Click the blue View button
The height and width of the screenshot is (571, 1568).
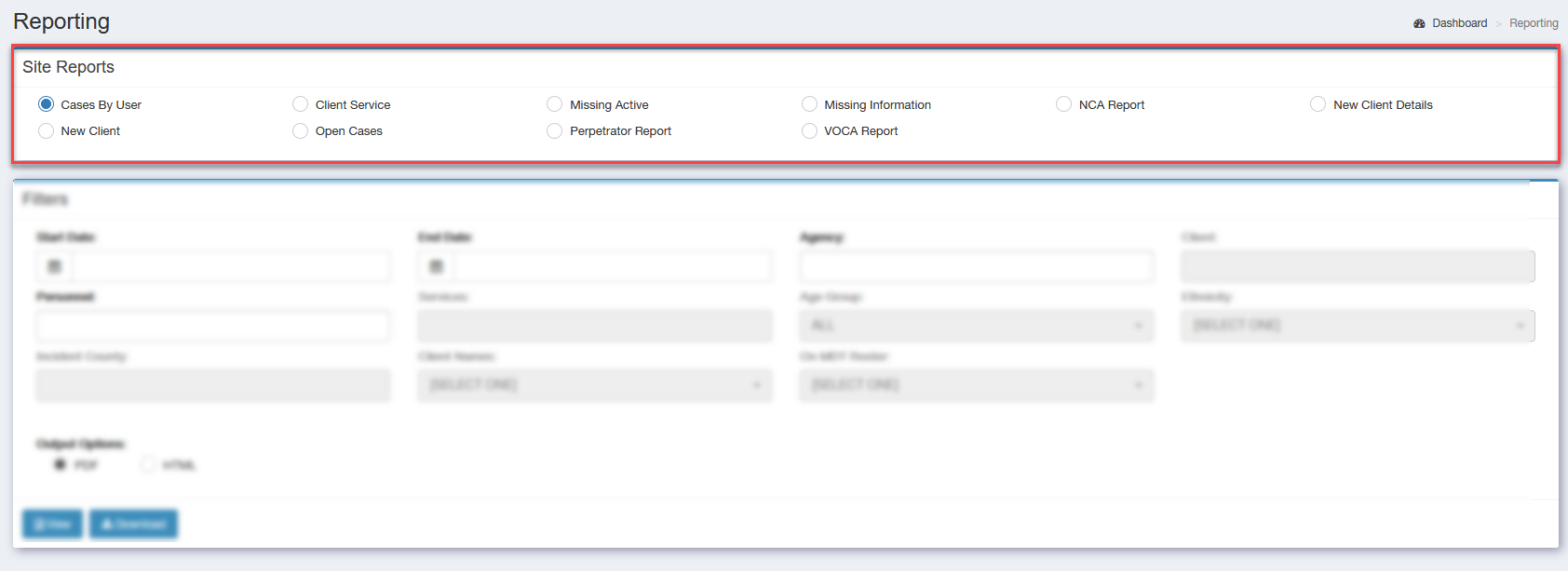52,524
